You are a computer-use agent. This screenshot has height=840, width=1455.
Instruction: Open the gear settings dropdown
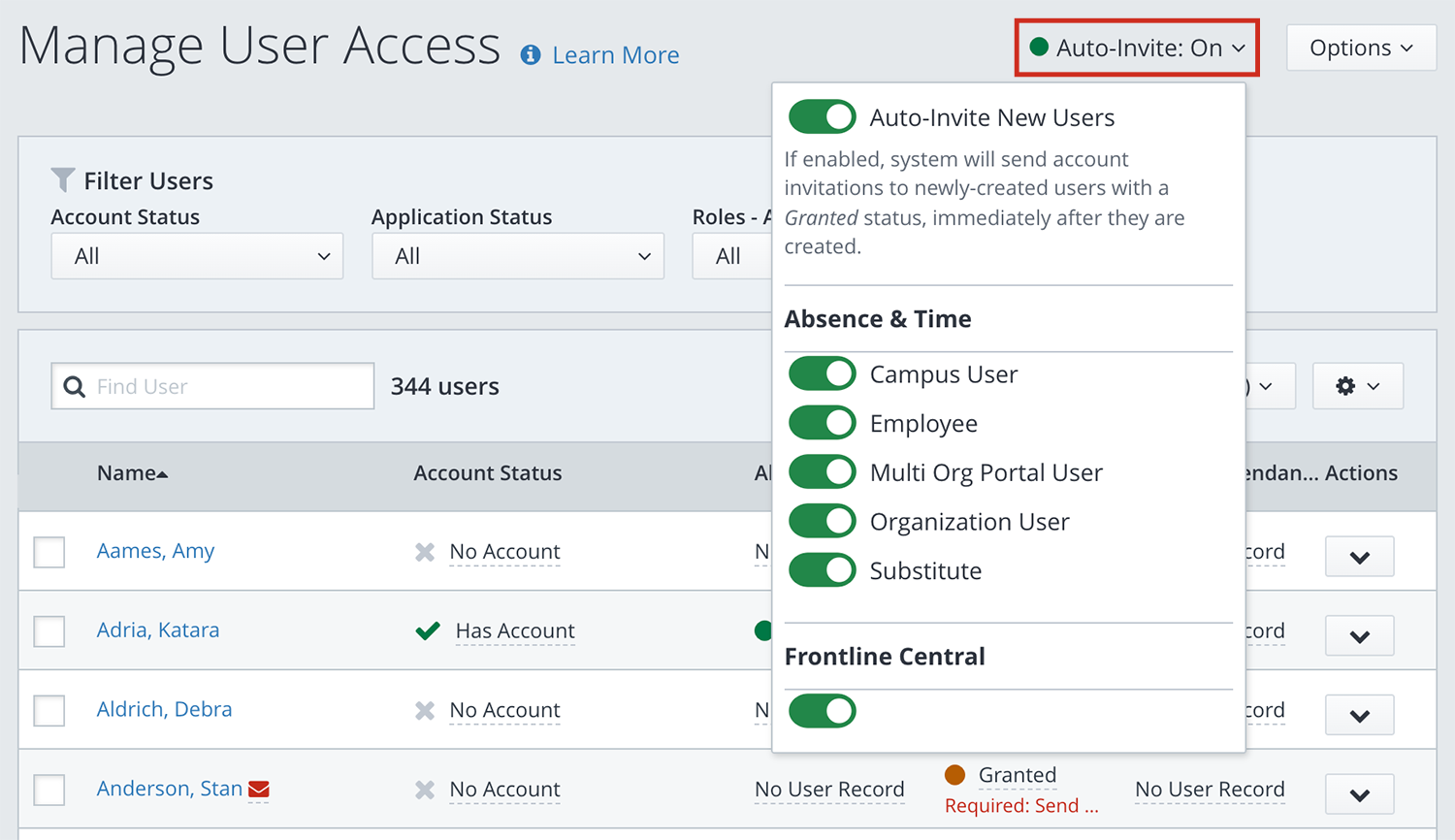point(1357,386)
